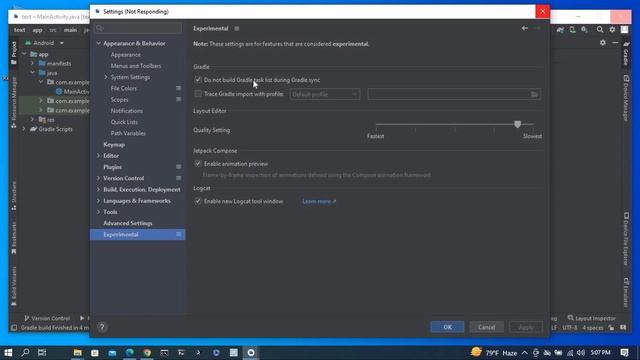Expand the Editor settings node
This screenshot has height=360, width=640.
(x=98, y=156)
